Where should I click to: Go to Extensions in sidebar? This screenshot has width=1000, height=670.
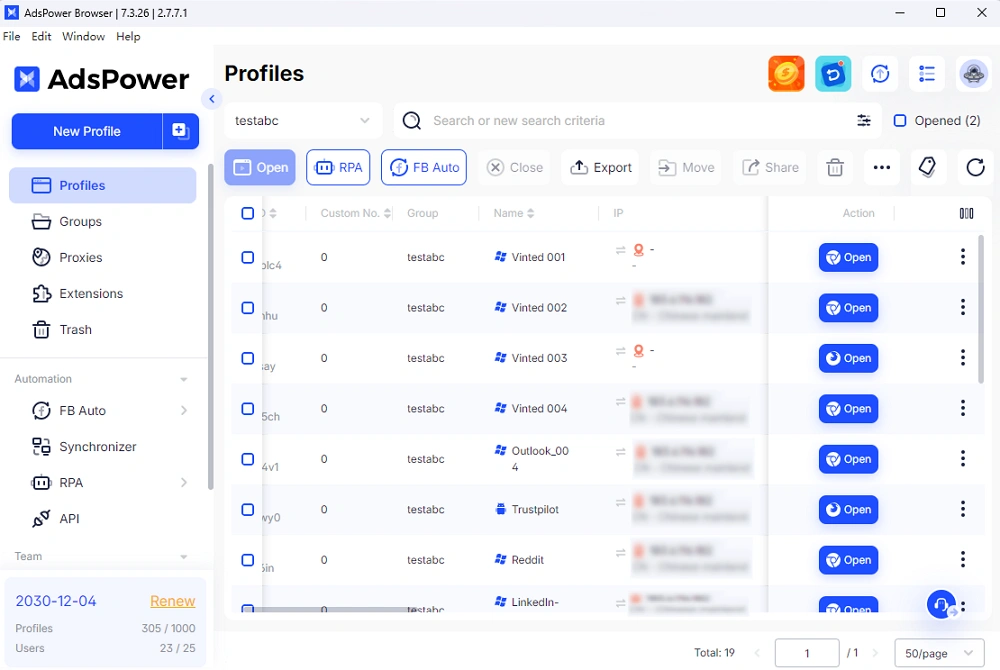[103, 294]
